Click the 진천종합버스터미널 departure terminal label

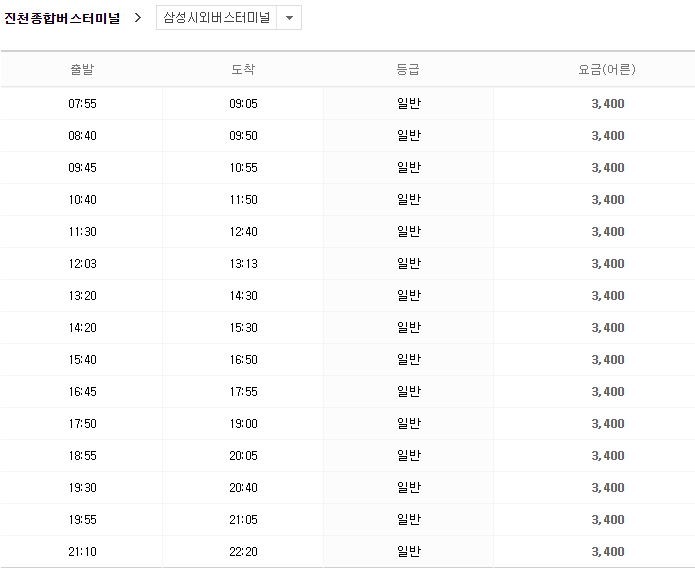coord(62,18)
